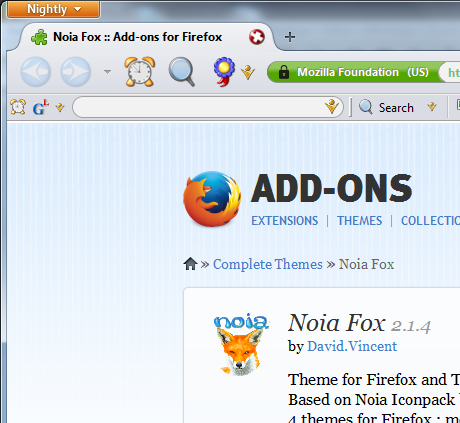This screenshot has height=423, width=460.
Task: Click the Back arrow navigation icon
Action: coord(36,72)
